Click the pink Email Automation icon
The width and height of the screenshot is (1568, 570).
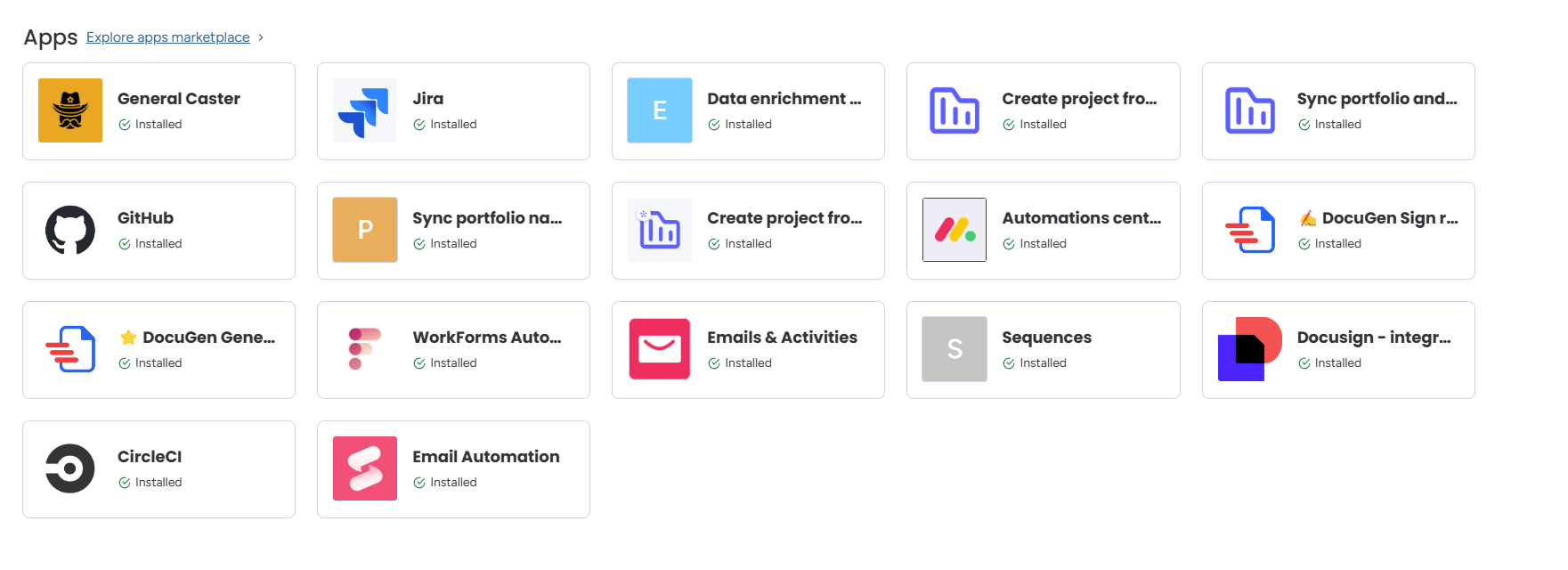point(365,468)
